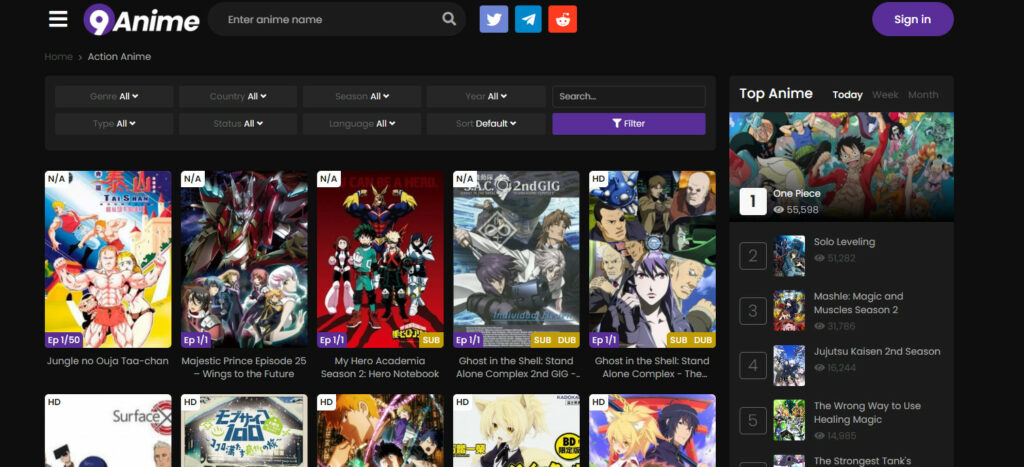1024x467 pixels.
Task: Open the Surface poster in second row
Action: 108,430
